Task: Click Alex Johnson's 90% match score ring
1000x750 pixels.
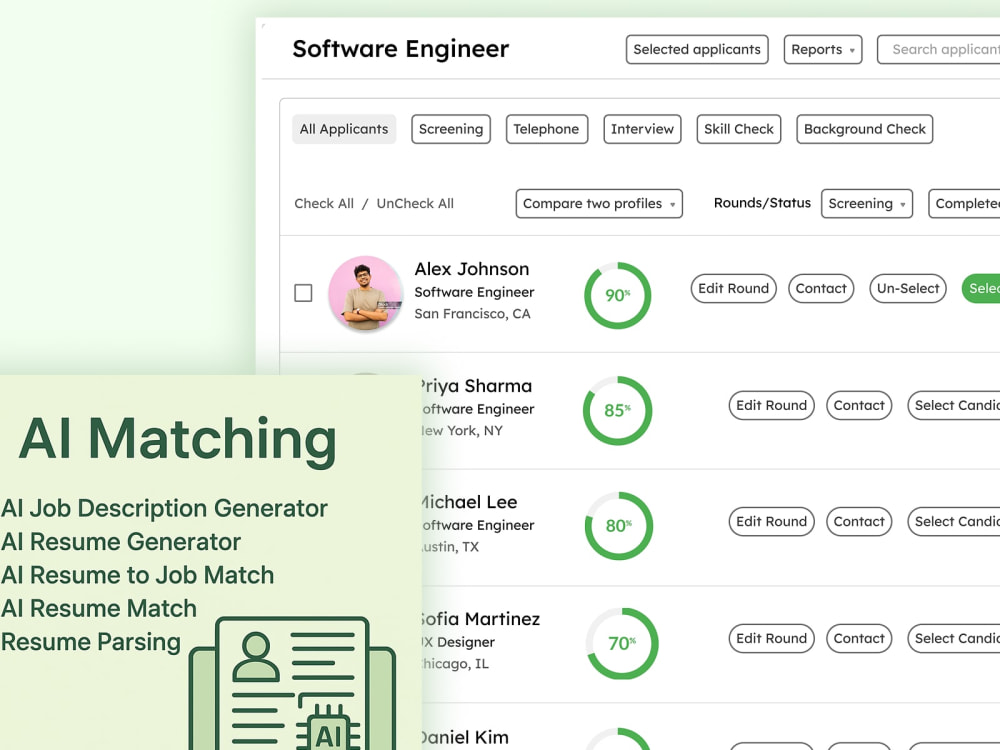Action: coord(617,295)
